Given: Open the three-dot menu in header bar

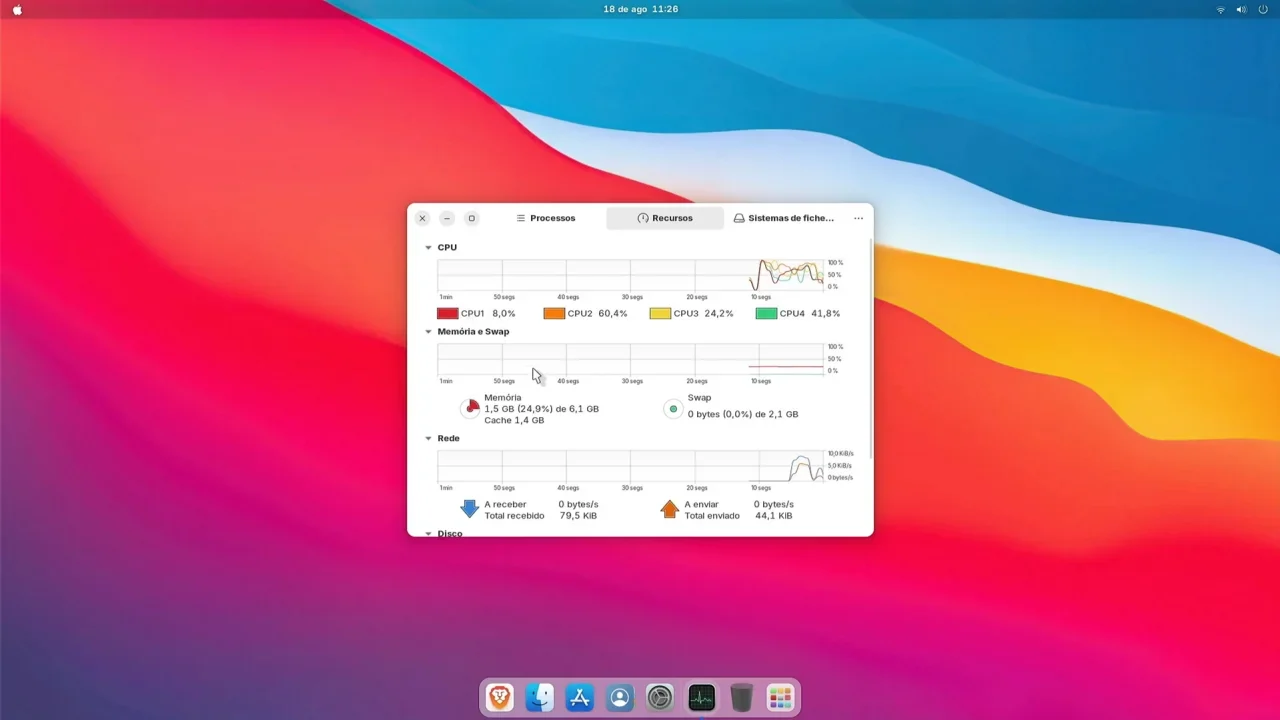Looking at the screenshot, I should point(858,218).
